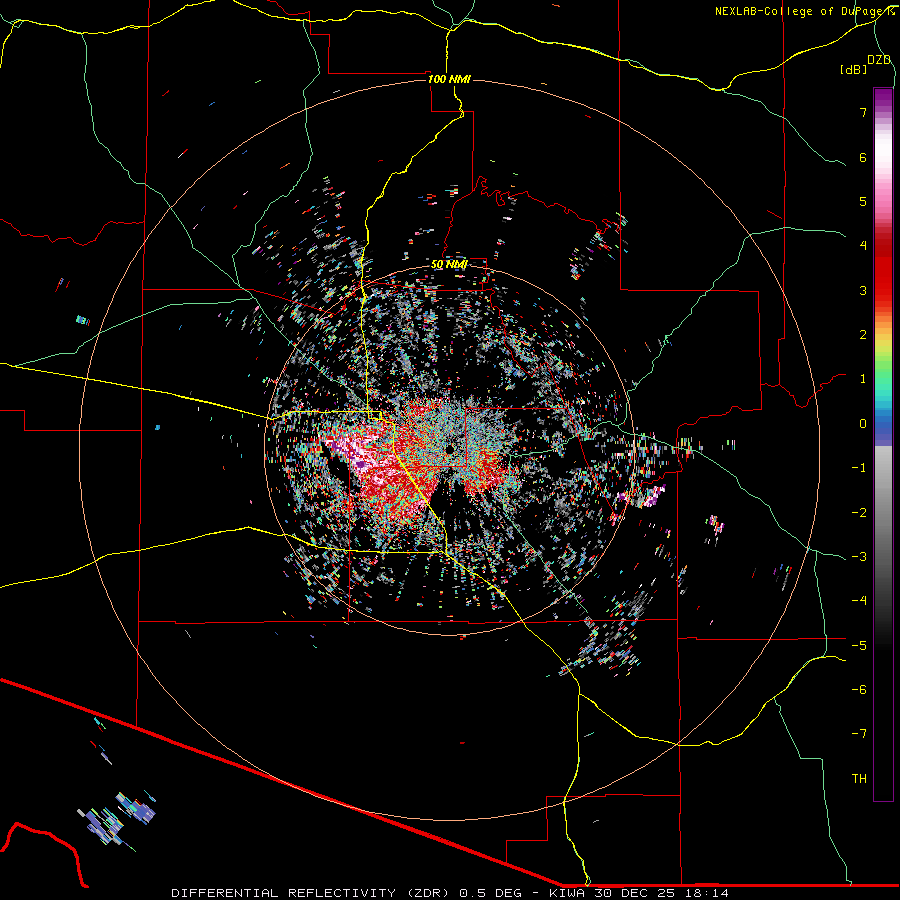Click the Differential Reflectivity caption at the bottom
The image size is (900, 900).
click(450, 893)
